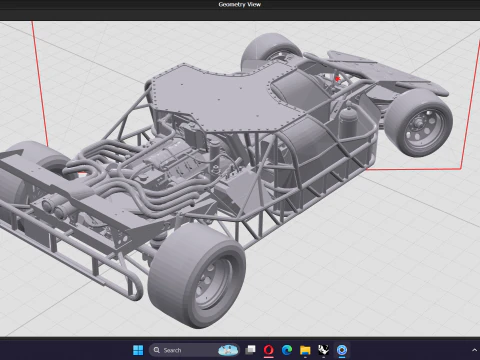Click the taskbar Search box
The width and height of the screenshot is (480, 360).
(194, 350)
